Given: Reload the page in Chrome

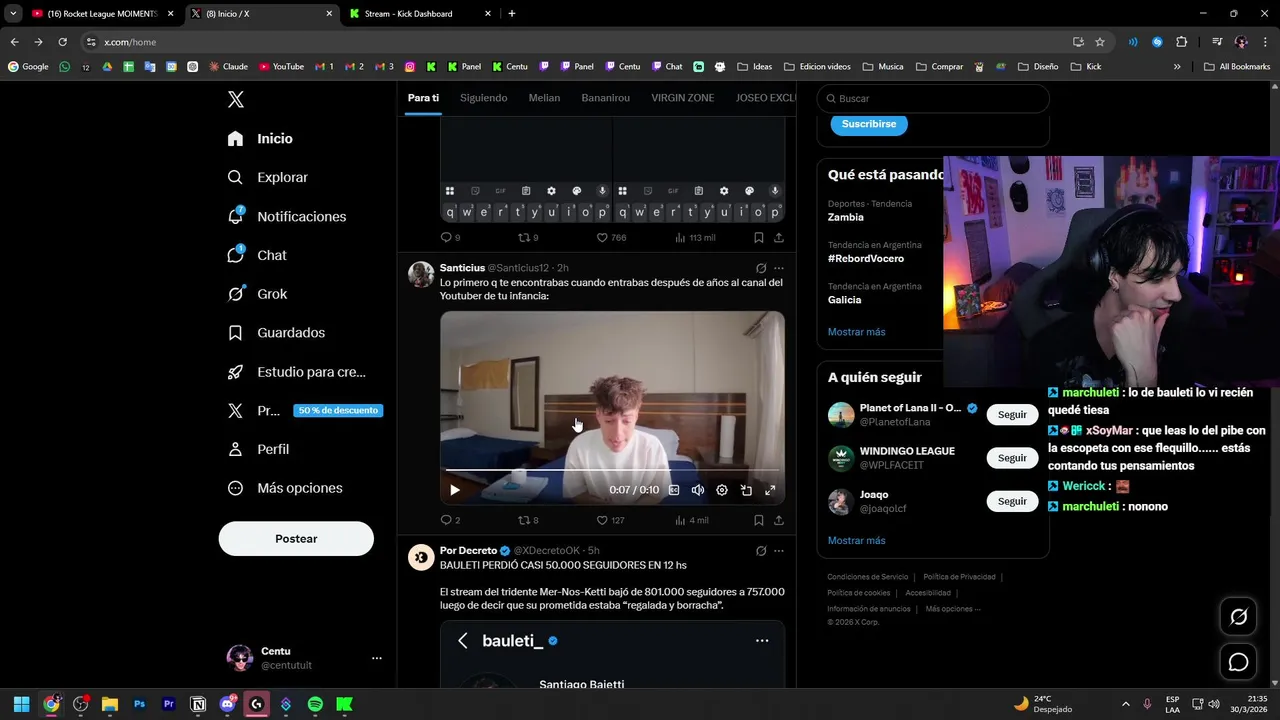Looking at the screenshot, I should [62, 42].
